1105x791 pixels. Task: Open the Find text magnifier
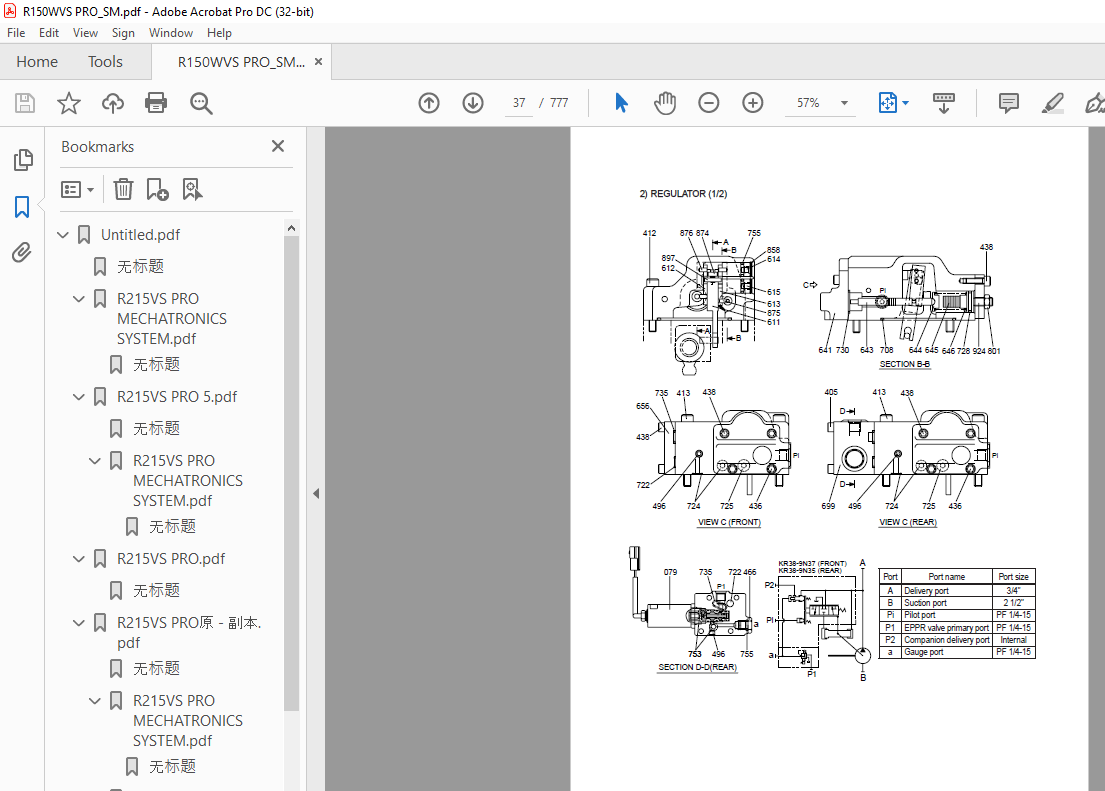click(x=201, y=103)
